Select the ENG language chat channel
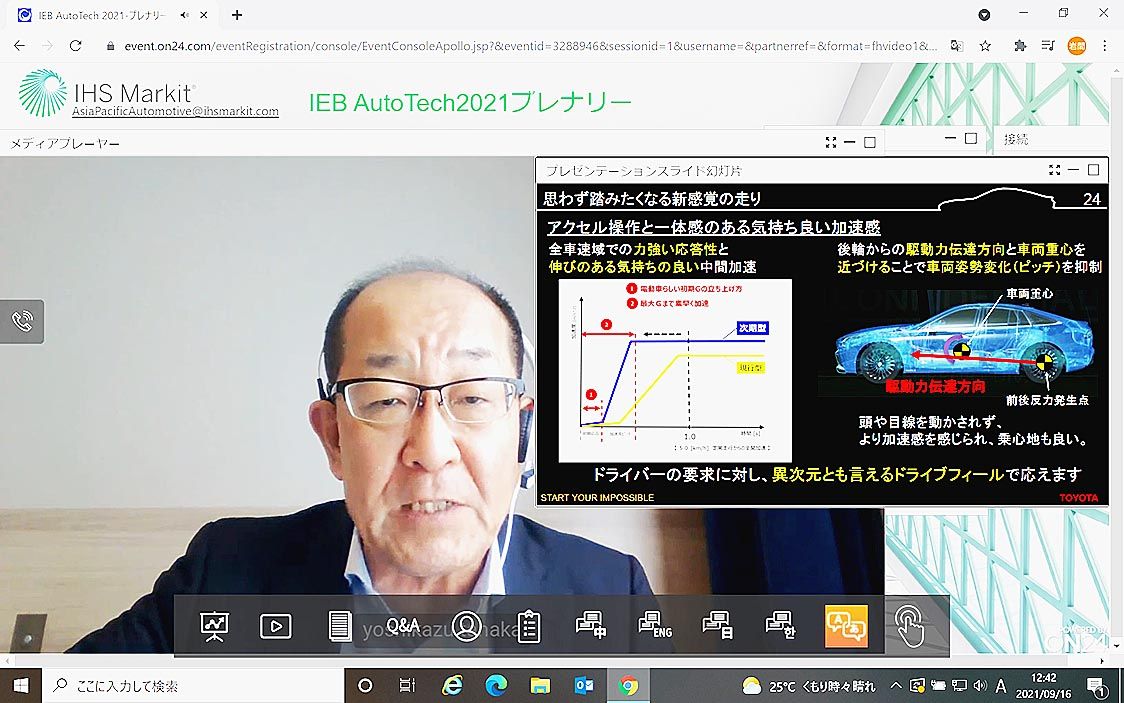Screen dimensions: 1124x703 pos(655,626)
